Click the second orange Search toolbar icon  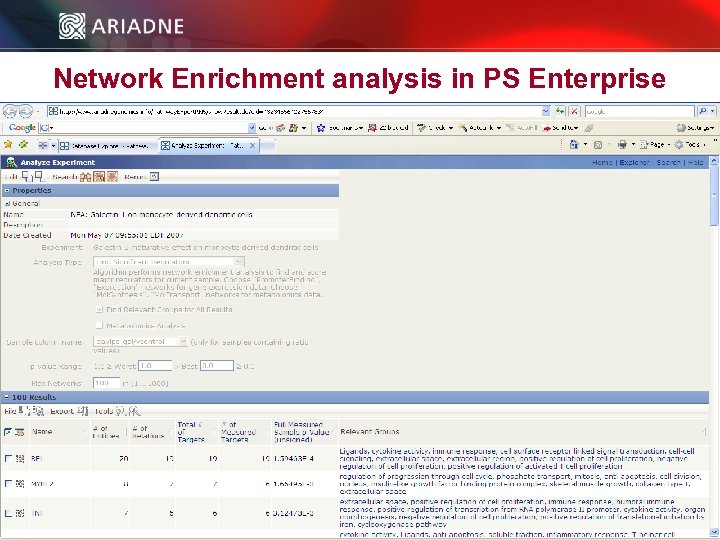point(99,176)
